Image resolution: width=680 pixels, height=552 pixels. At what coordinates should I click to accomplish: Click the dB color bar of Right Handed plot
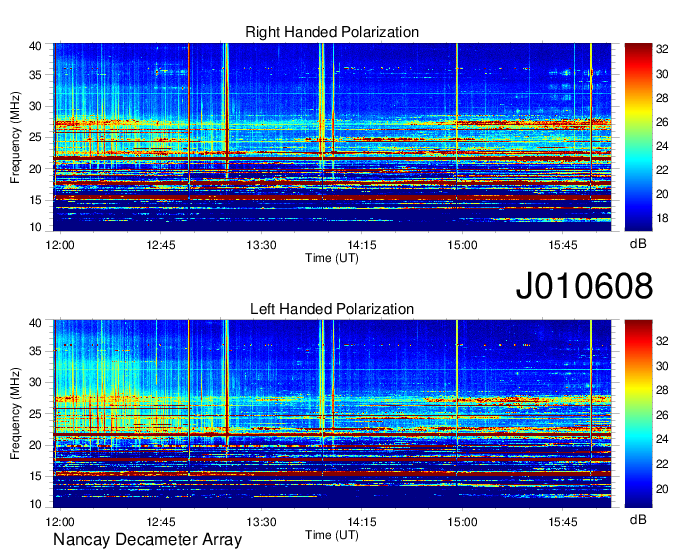pos(638,137)
